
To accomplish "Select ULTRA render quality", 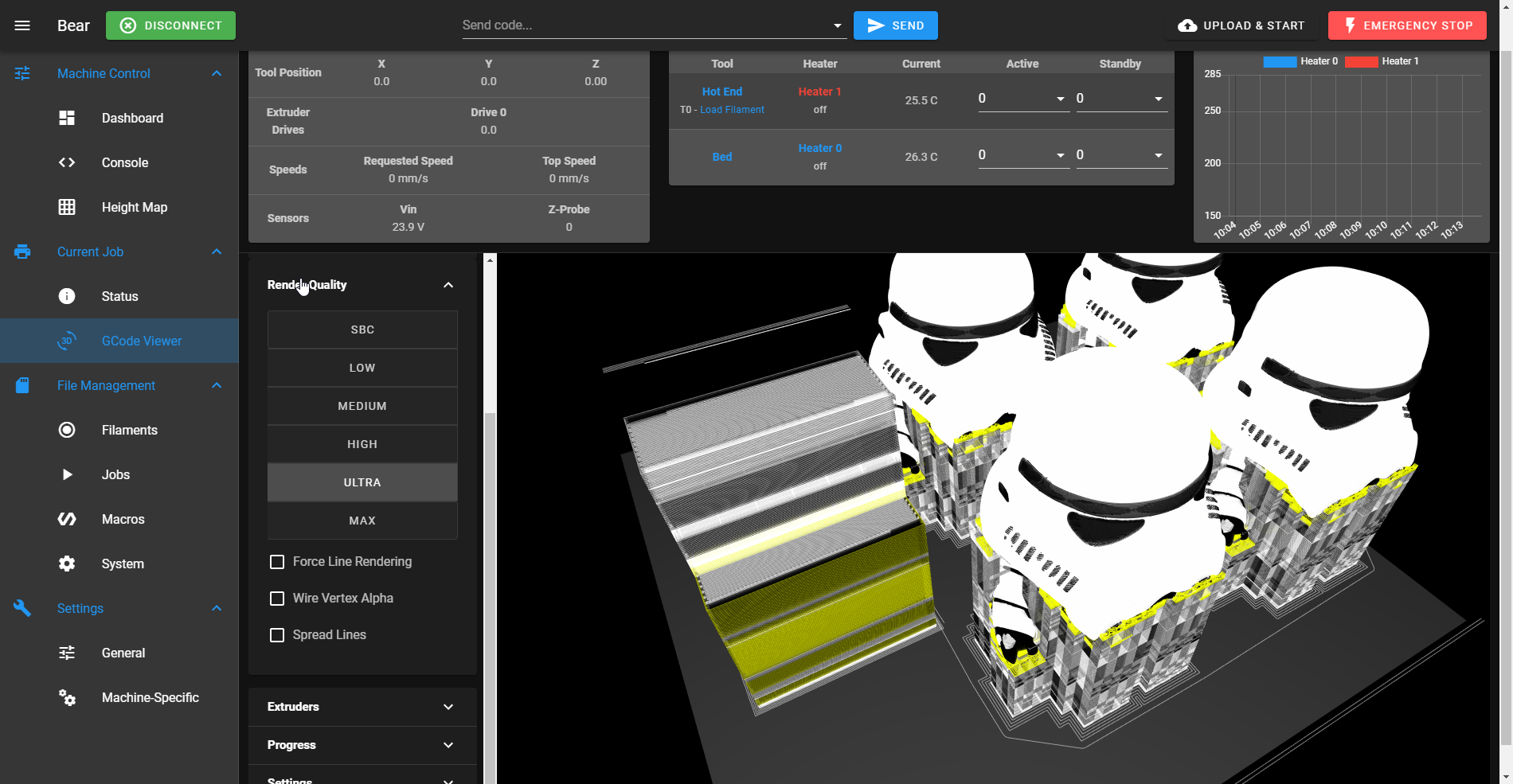I will click(x=362, y=482).
